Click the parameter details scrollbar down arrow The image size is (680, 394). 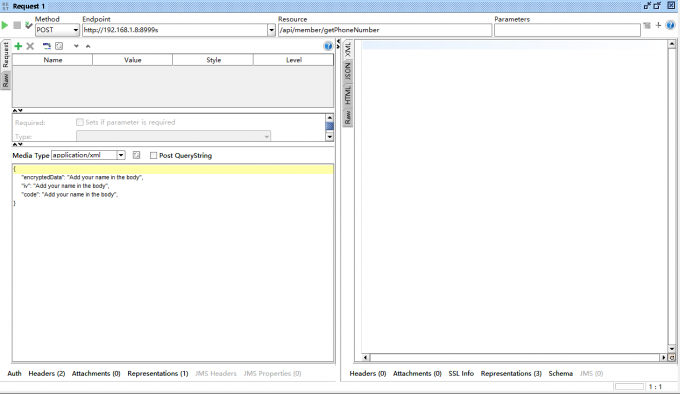(330, 137)
